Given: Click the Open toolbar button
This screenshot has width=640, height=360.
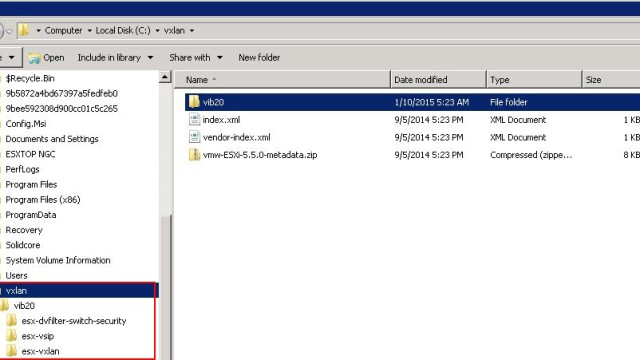Looking at the screenshot, I should [x=46, y=58].
